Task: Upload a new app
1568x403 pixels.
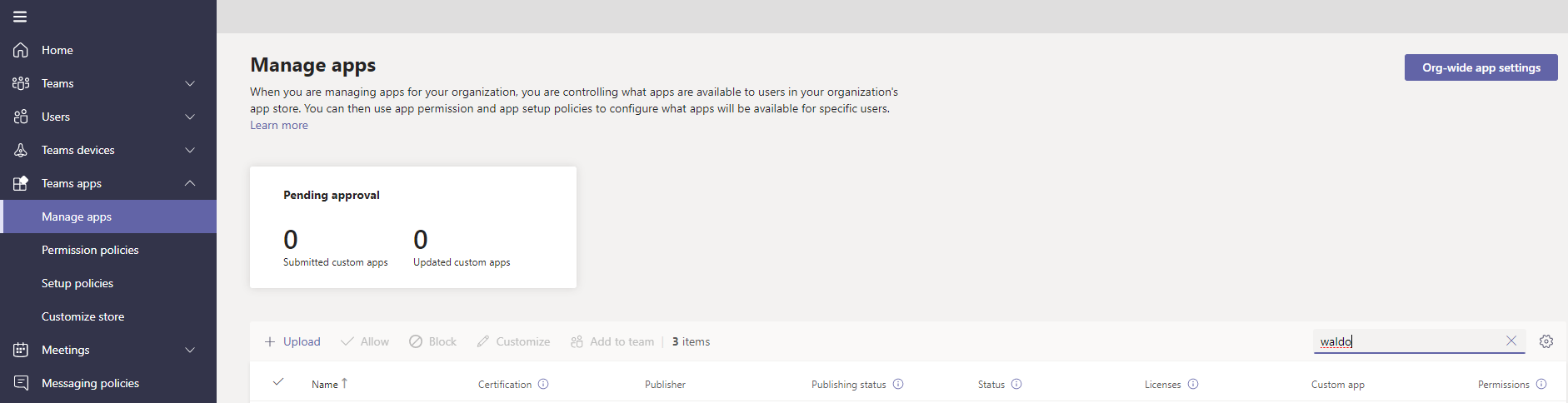Action: click(292, 341)
